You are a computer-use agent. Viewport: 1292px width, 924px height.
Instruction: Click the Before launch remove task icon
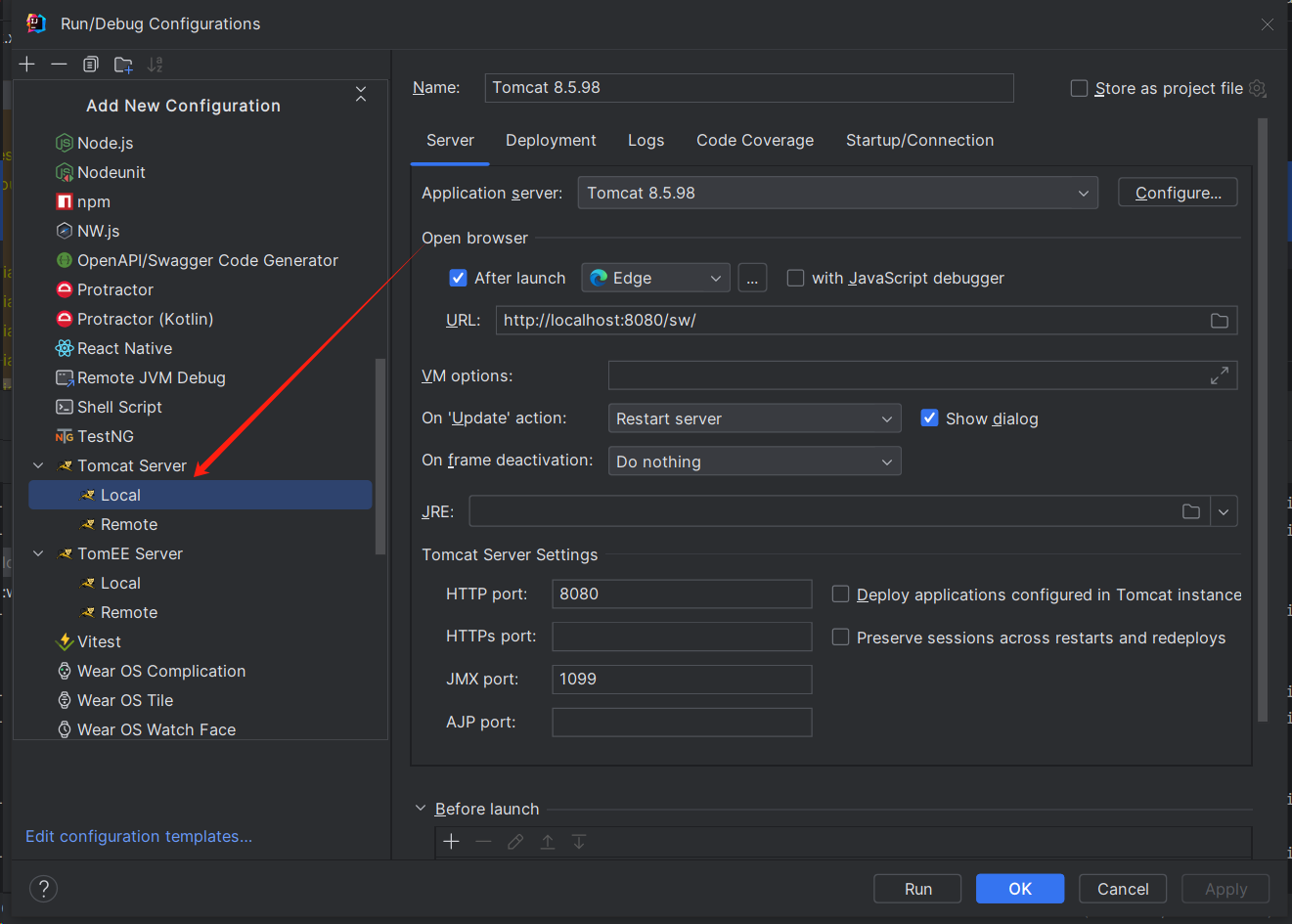[x=483, y=842]
